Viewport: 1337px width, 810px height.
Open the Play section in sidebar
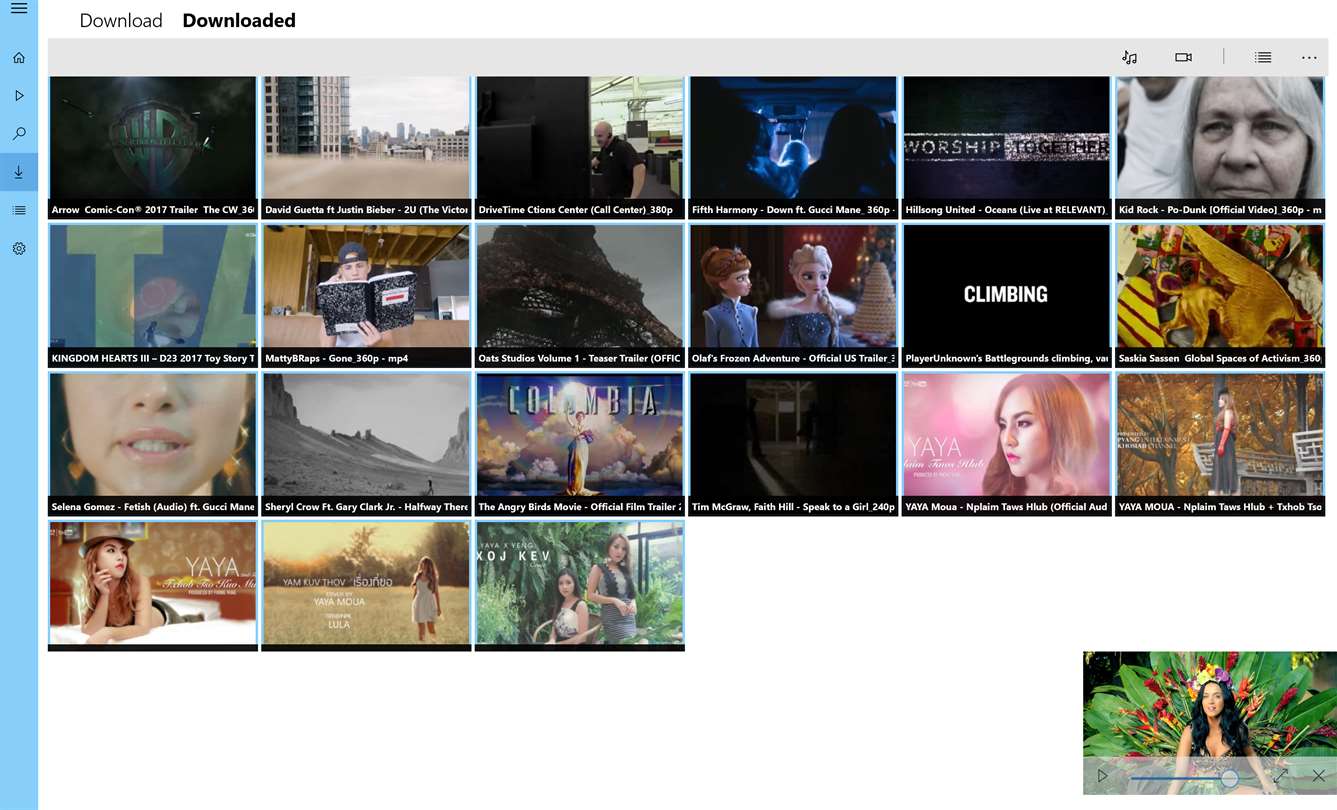(x=19, y=96)
